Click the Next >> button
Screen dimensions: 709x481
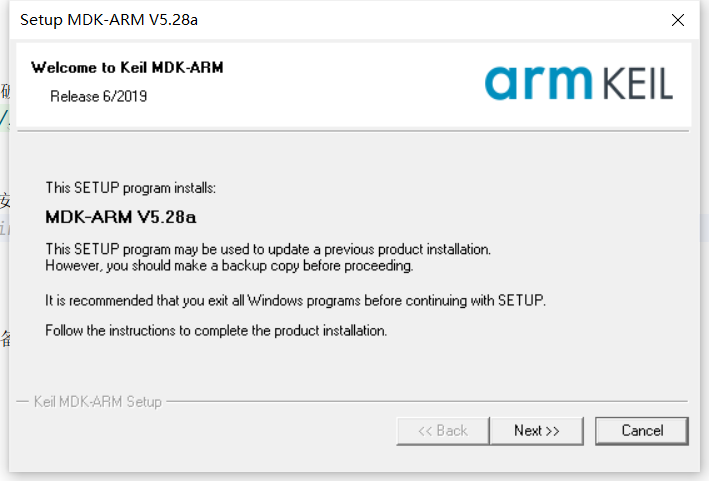pyautogui.click(x=536, y=431)
